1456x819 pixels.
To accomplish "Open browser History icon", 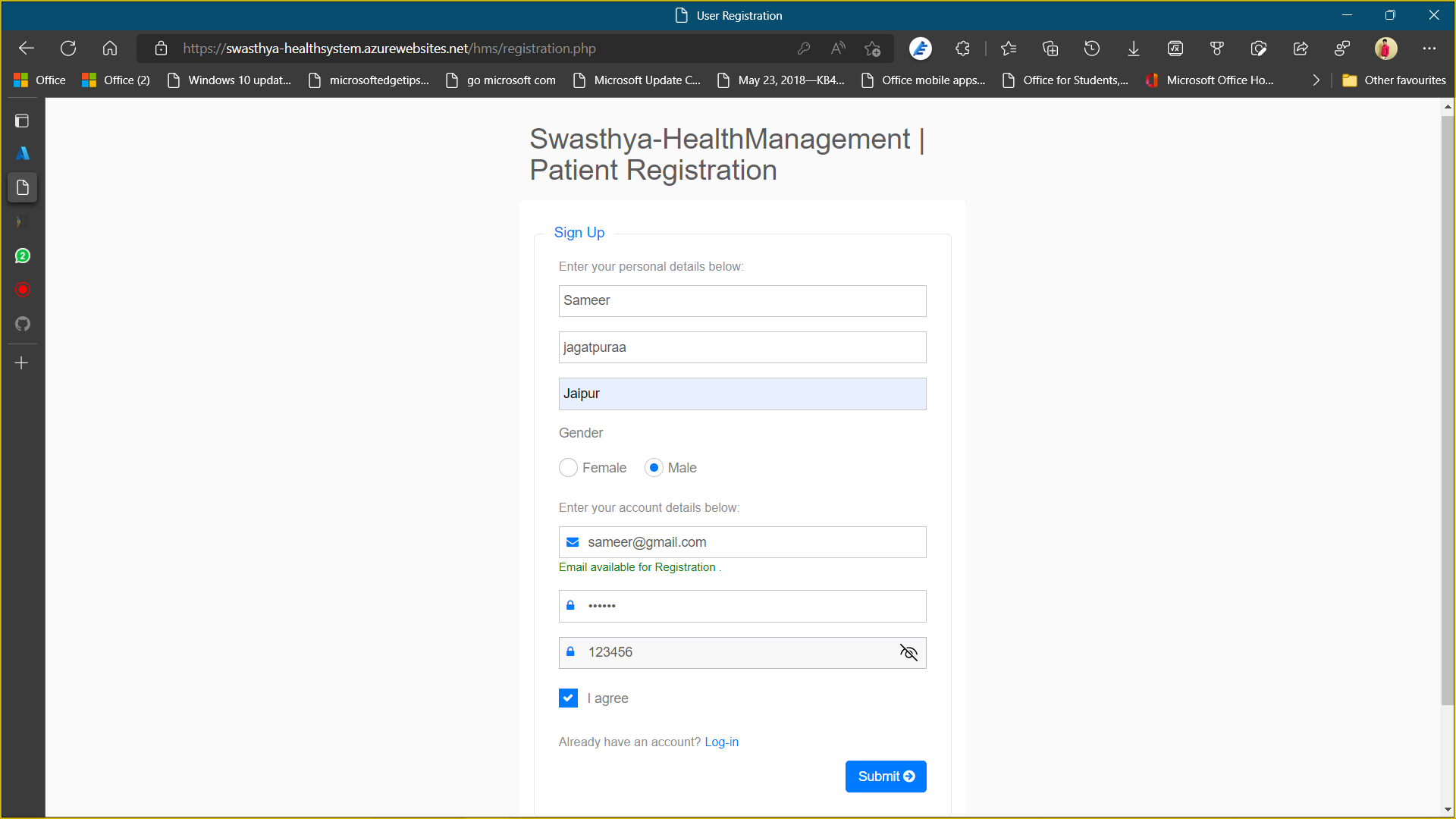I will pyautogui.click(x=1092, y=49).
